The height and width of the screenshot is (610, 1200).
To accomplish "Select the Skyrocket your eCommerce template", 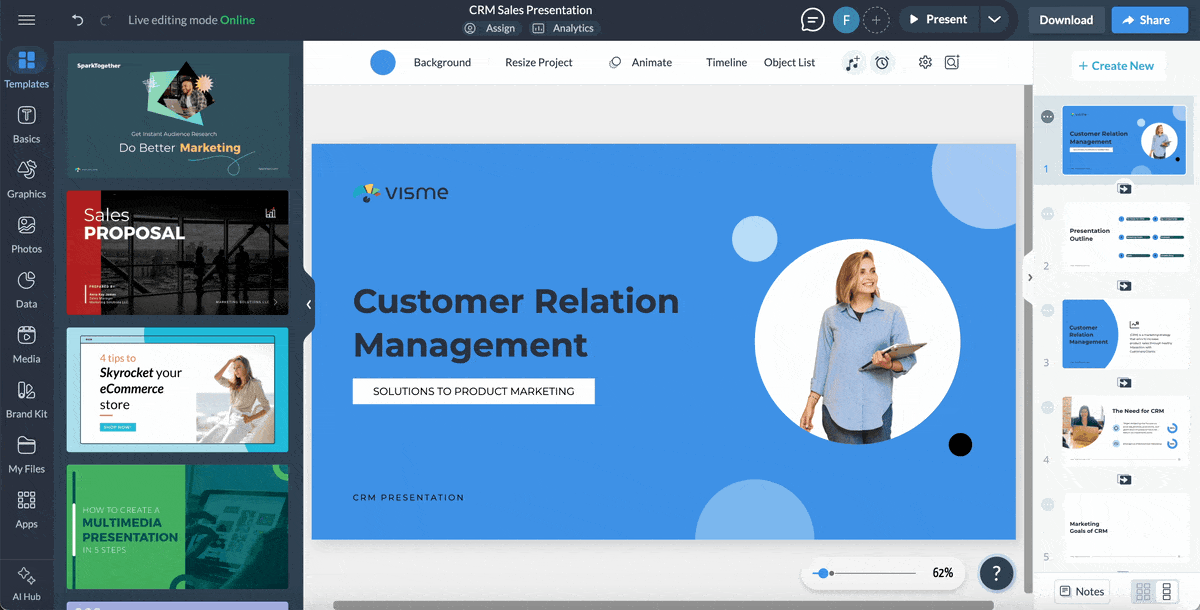I will pos(178,390).
